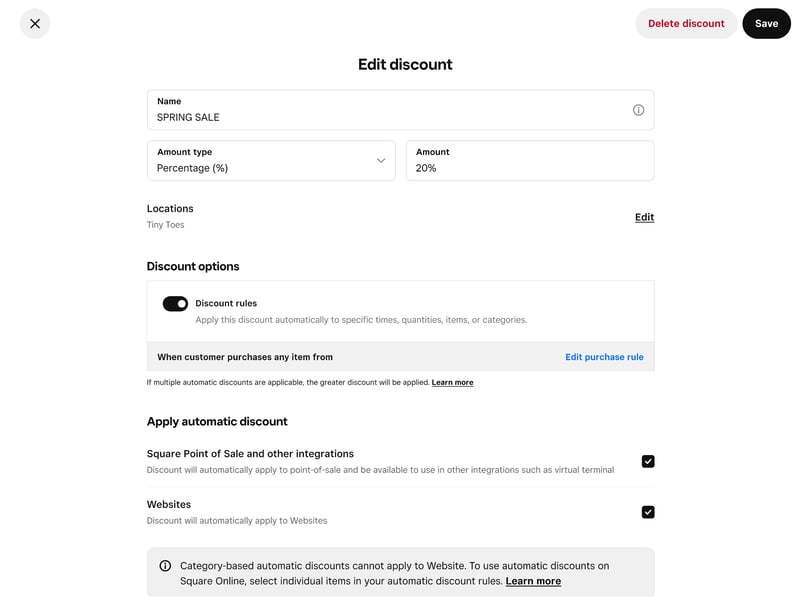This screenshot has height=606, width=800.
Task: Save the discount changes
Action: tap(766, 23)
